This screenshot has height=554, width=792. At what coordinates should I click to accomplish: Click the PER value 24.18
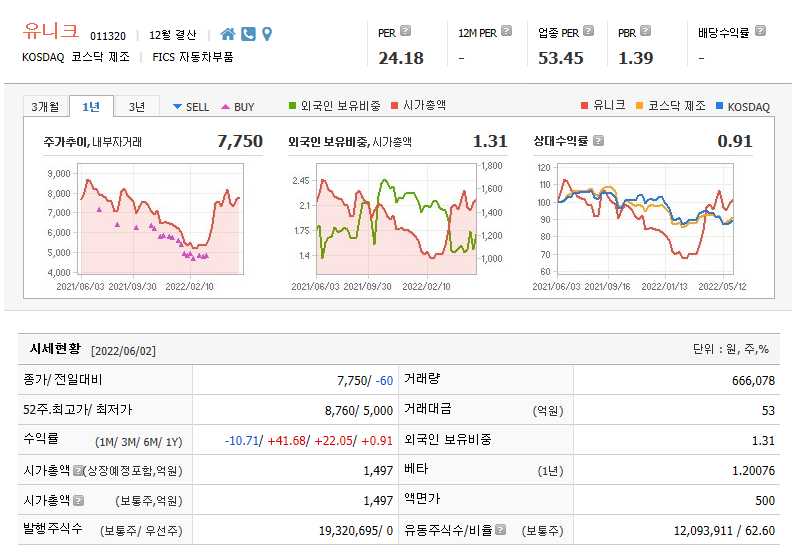401,58
